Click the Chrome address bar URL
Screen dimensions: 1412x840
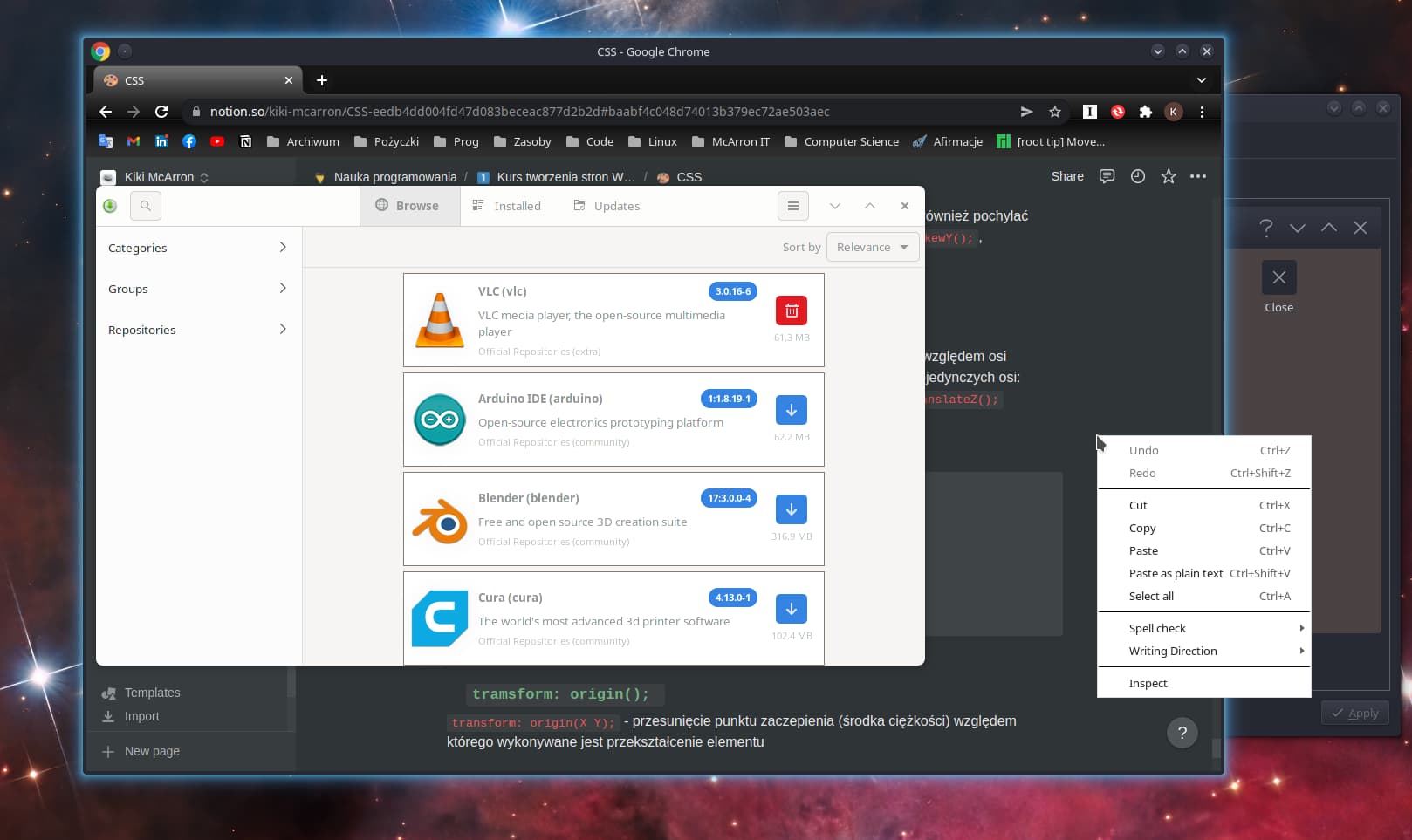pos(519,112)
